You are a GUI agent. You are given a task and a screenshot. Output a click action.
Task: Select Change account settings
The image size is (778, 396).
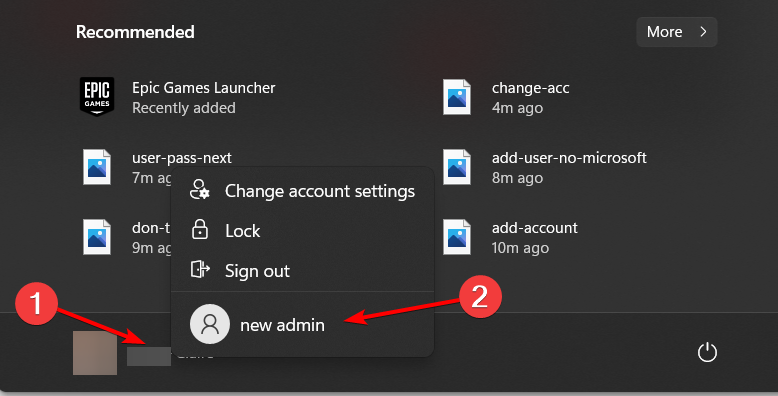pos(303,191)
